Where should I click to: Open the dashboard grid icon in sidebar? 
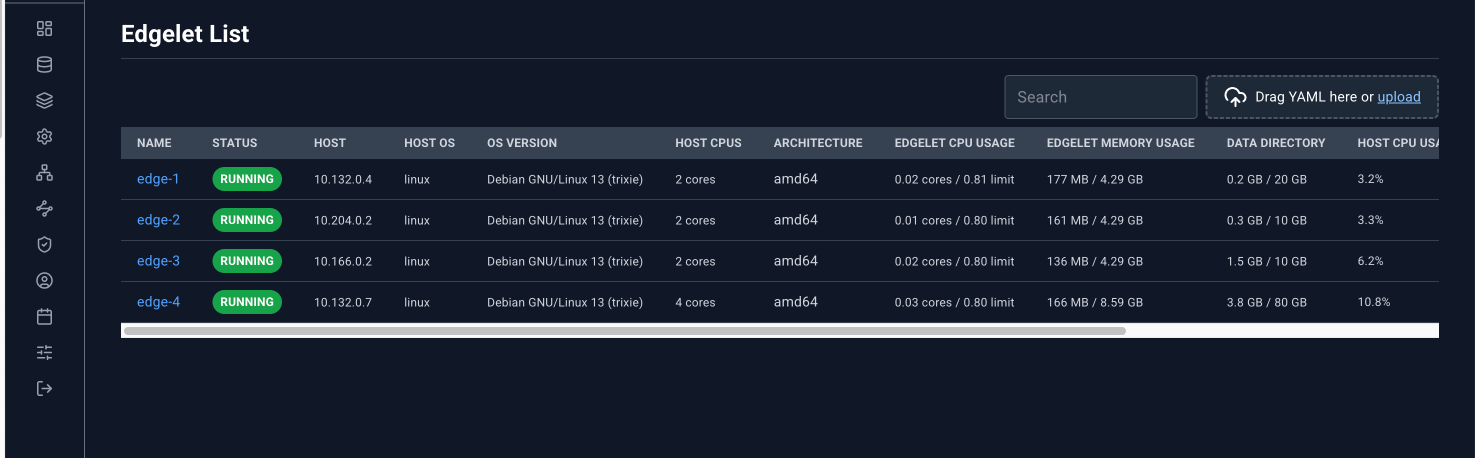click(x=44, y=28)
